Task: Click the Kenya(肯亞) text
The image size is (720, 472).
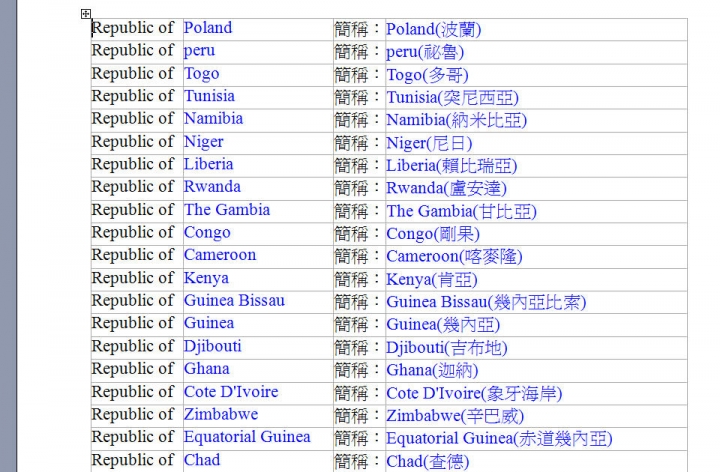Action: pyautogui.click(x=432, y=279)
